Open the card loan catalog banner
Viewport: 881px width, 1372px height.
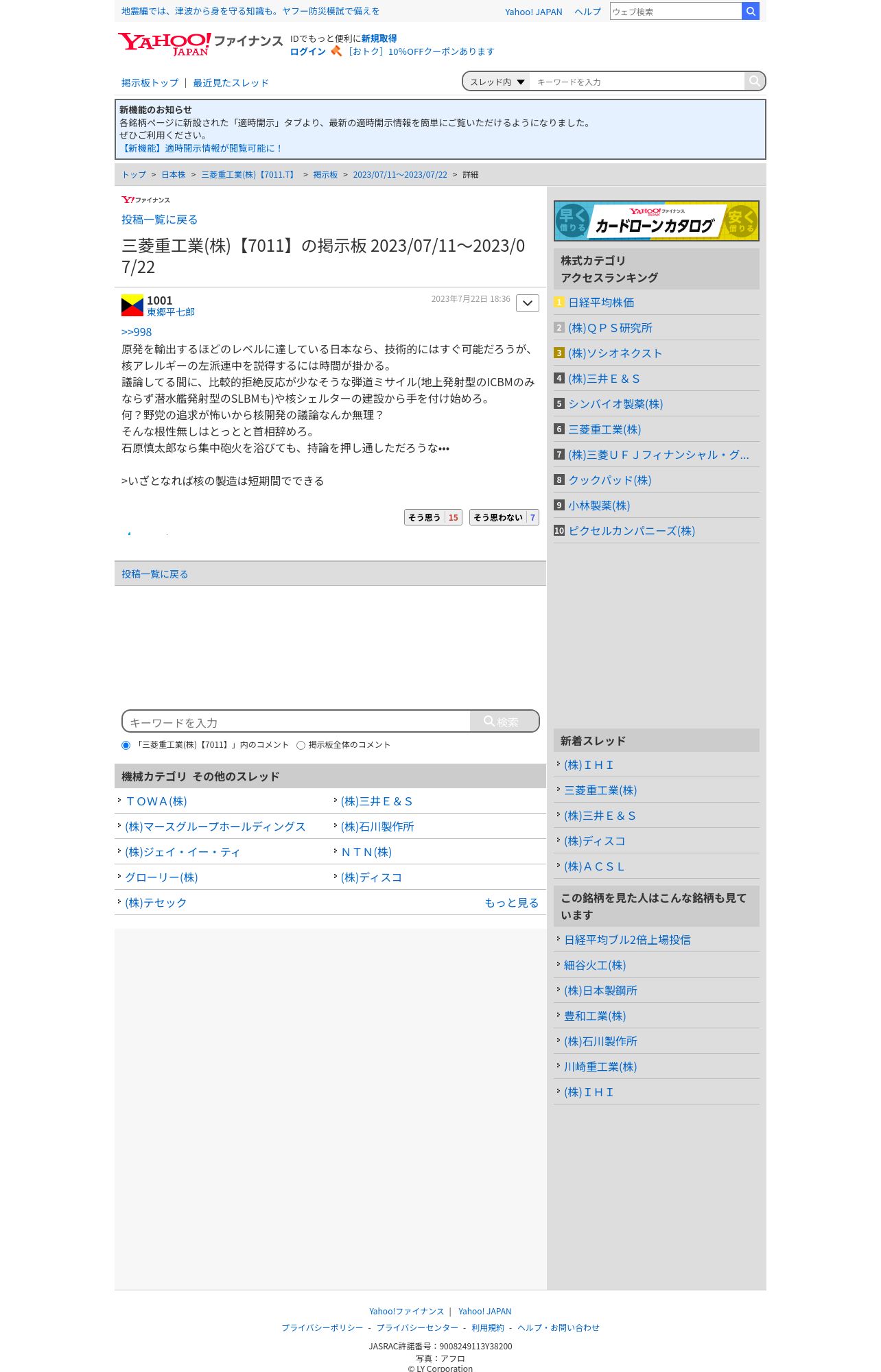pyautogui.click(x=656, y=221)
